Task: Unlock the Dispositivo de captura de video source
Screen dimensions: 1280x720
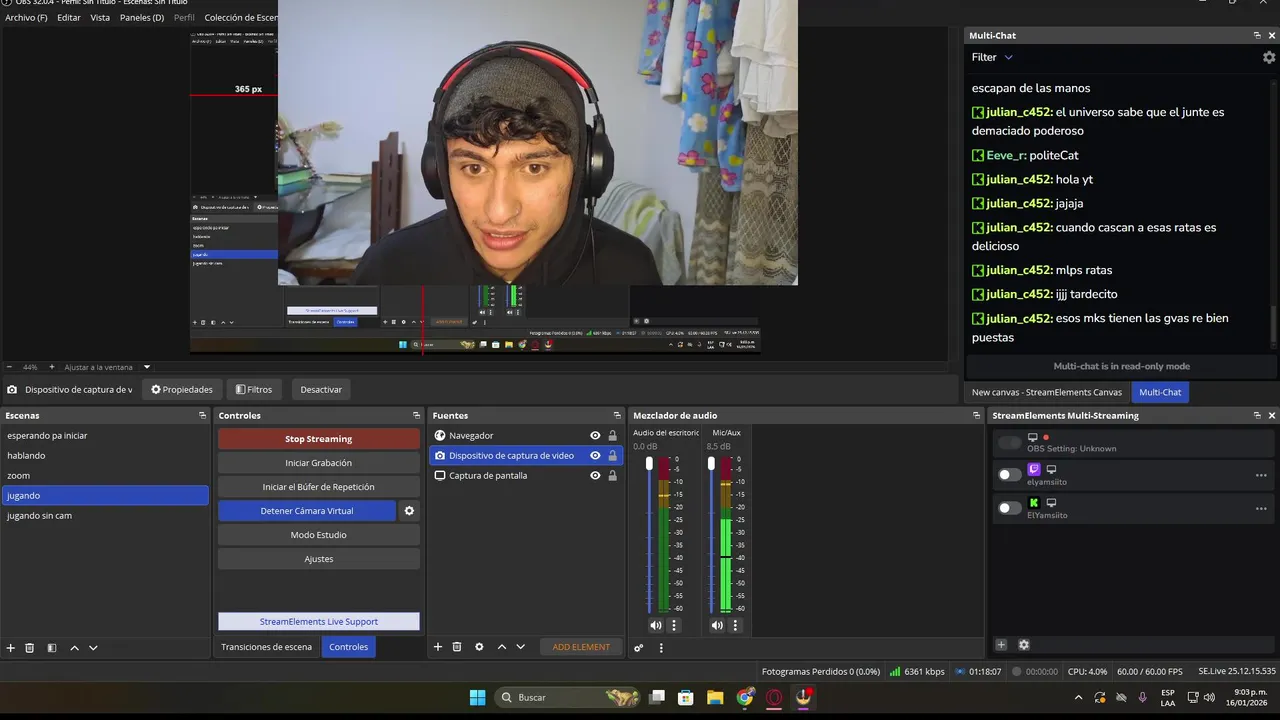Action: tap(612, 456)
